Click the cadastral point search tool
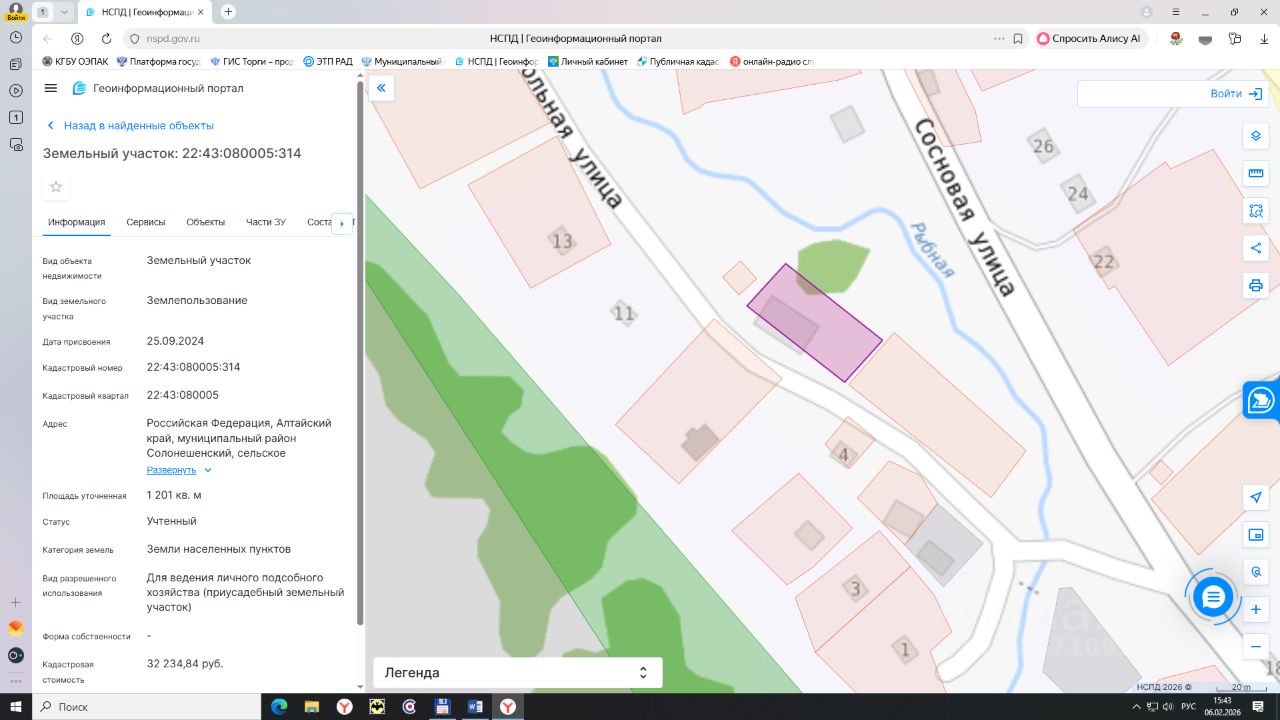 point(1256,572)
